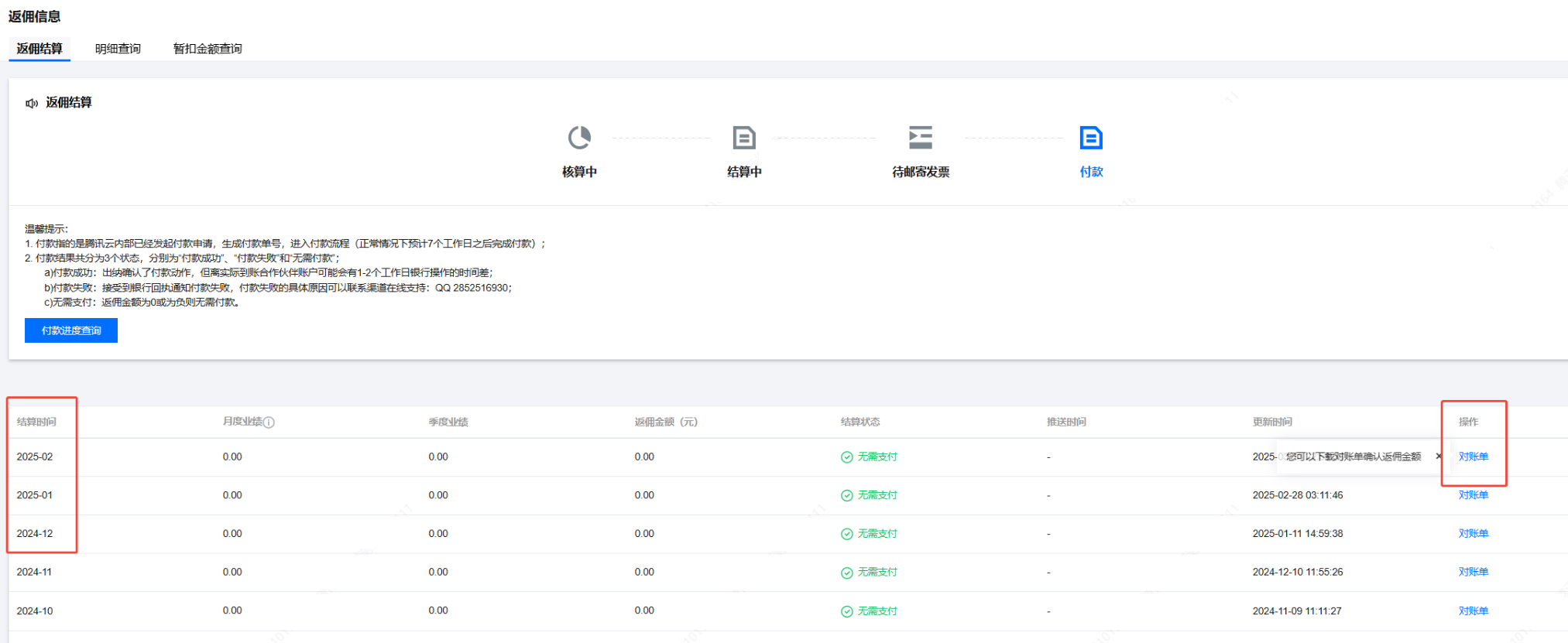The height and width of the screenshot is (643, 1568).
Task: Click the 结算时间 column header
Action: pos(36,422)
